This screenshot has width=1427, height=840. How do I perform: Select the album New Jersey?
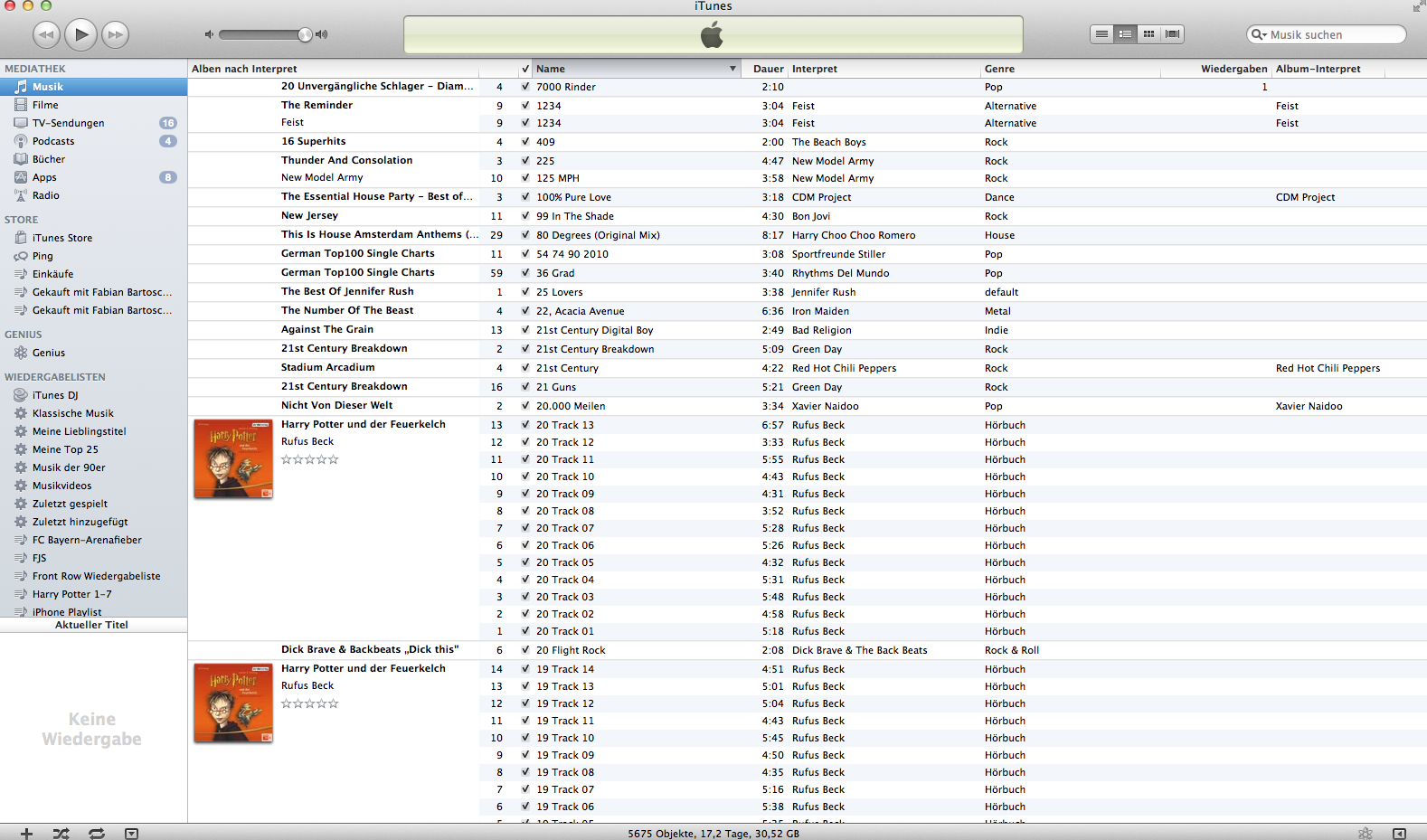pyautogui.click(x=309, y=215)
